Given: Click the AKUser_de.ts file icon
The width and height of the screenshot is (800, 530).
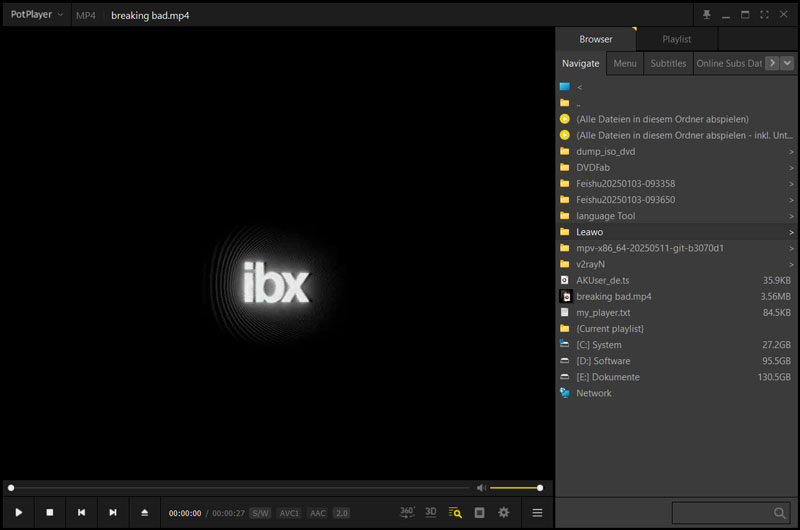Looking at the screenshot, I should pyautogui.click(x=564, y=280).
